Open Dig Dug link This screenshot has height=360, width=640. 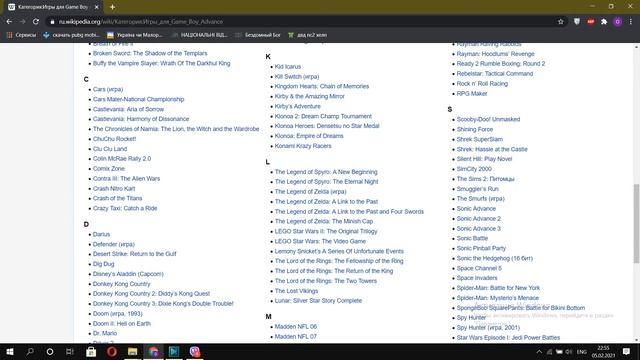[x=103, y=264]
